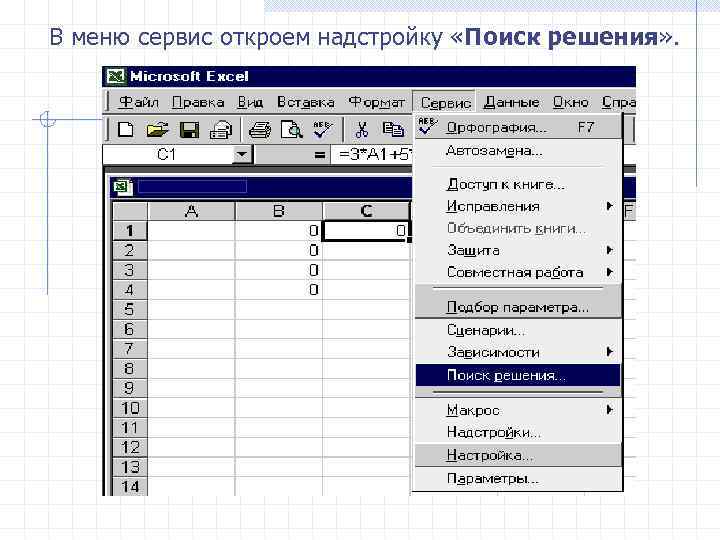Click active cell C1 containing 0
Screen dimensions: 720x540
tap(366, 231)
